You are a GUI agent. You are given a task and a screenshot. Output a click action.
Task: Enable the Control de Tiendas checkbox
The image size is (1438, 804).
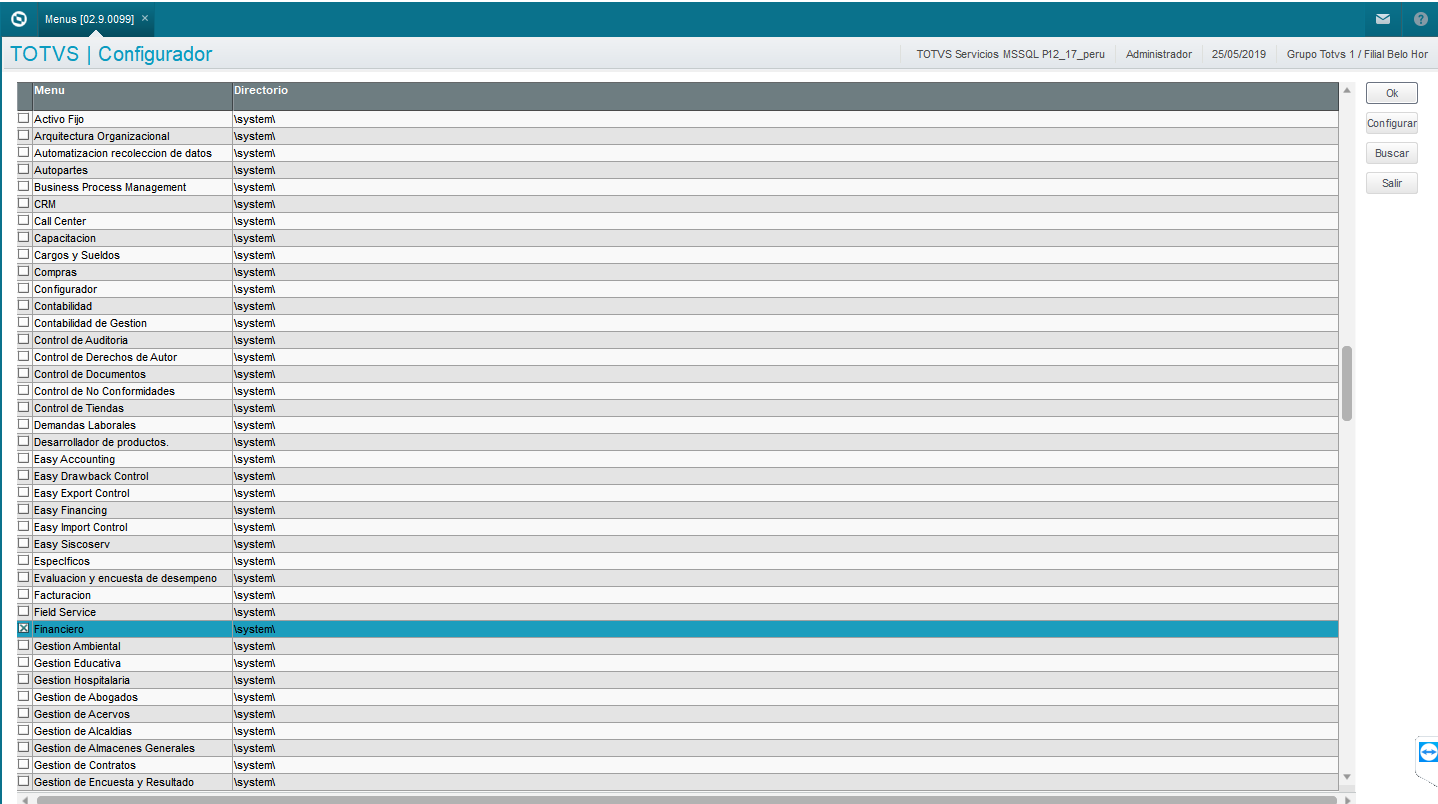coord(24,407)
